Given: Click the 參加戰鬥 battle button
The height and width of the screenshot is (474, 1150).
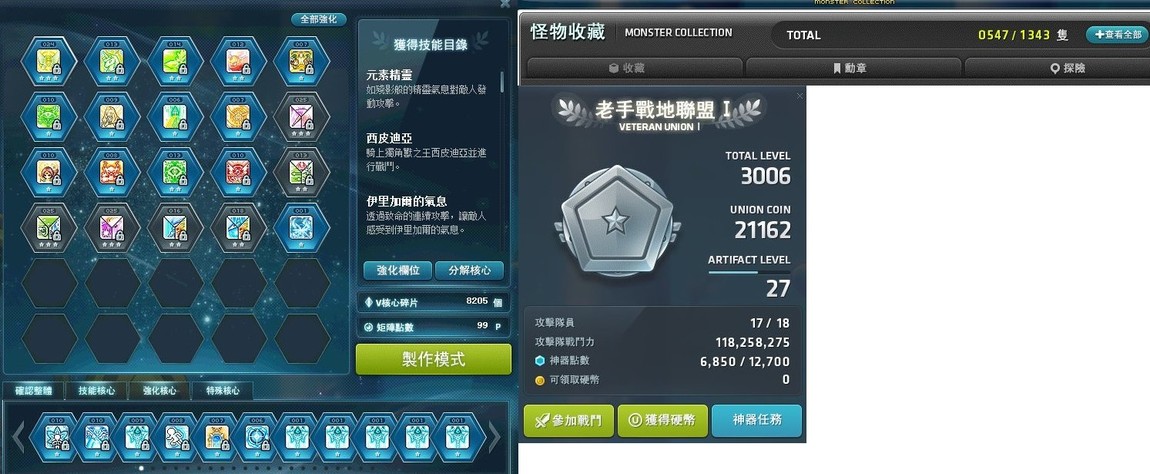Looking at the screenshot, I should [568, 421].
